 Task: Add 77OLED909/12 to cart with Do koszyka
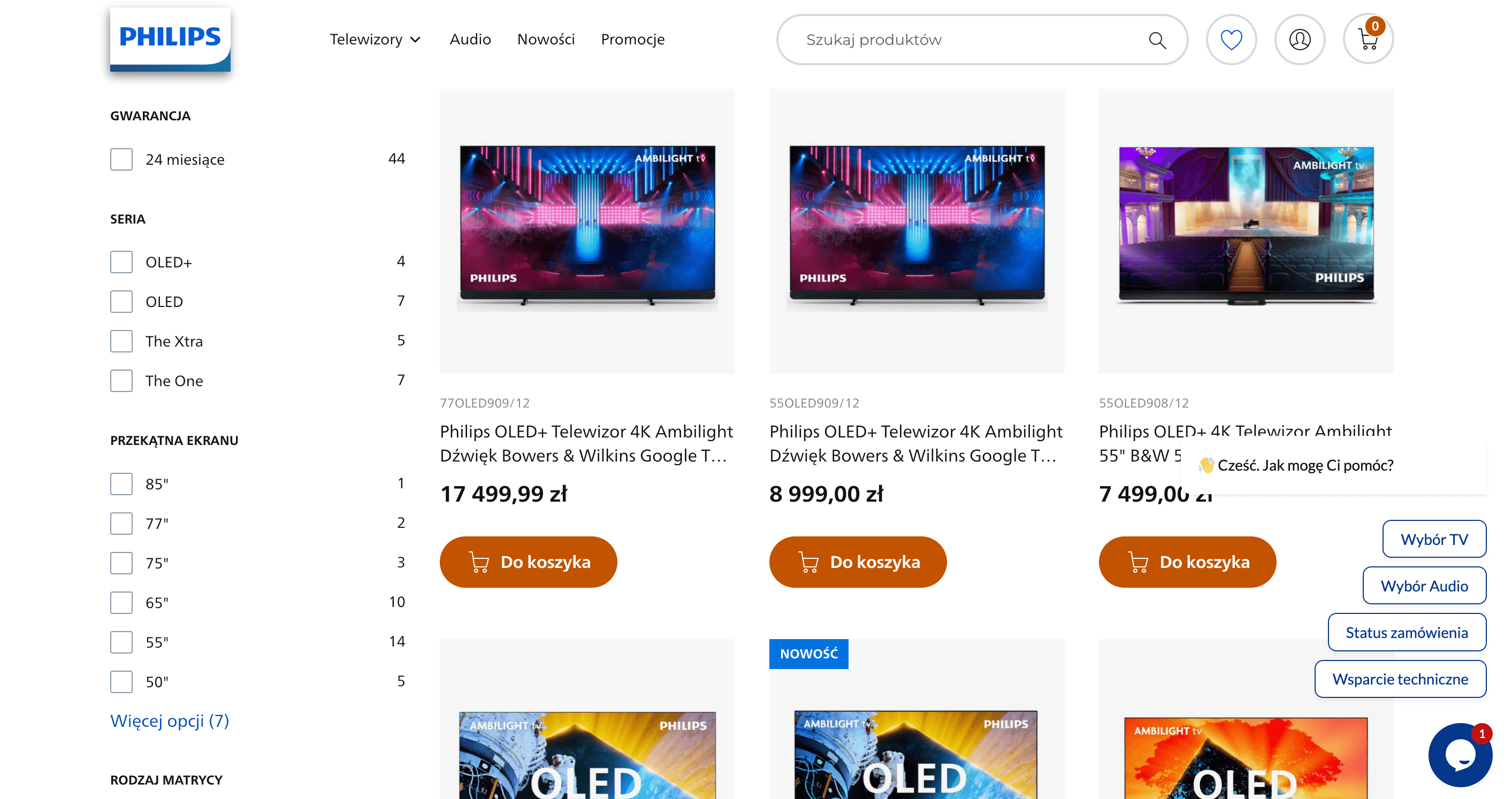[528, 562]
